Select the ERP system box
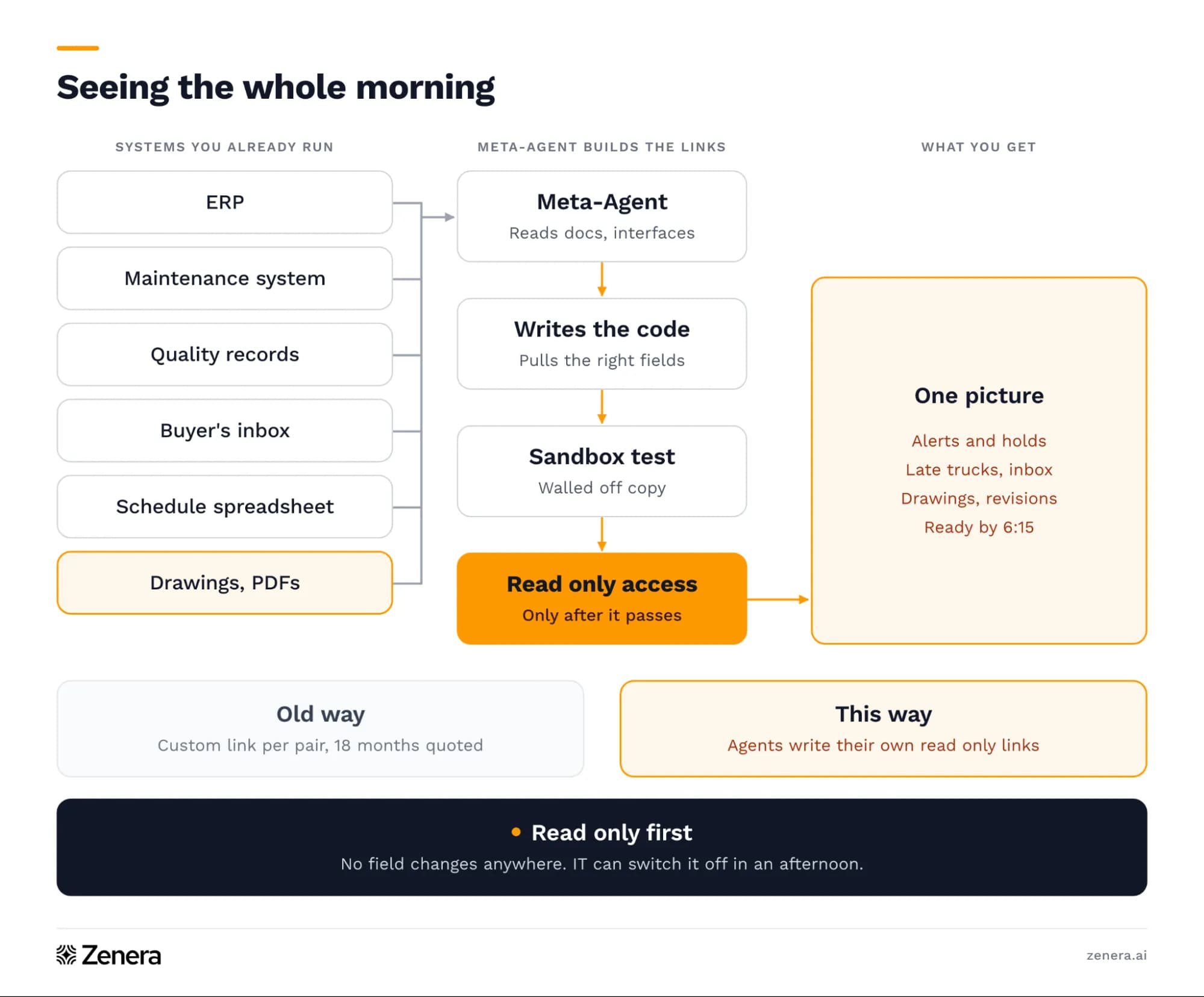Image resolution: width=1204 pixels, height=997 pixels. point(225,202)
